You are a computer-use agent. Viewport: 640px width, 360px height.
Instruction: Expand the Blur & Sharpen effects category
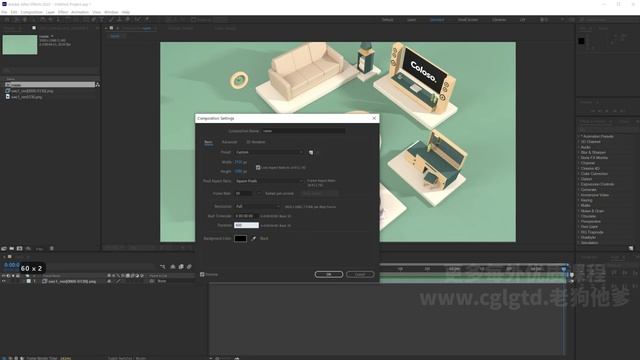tap(579, 152)
